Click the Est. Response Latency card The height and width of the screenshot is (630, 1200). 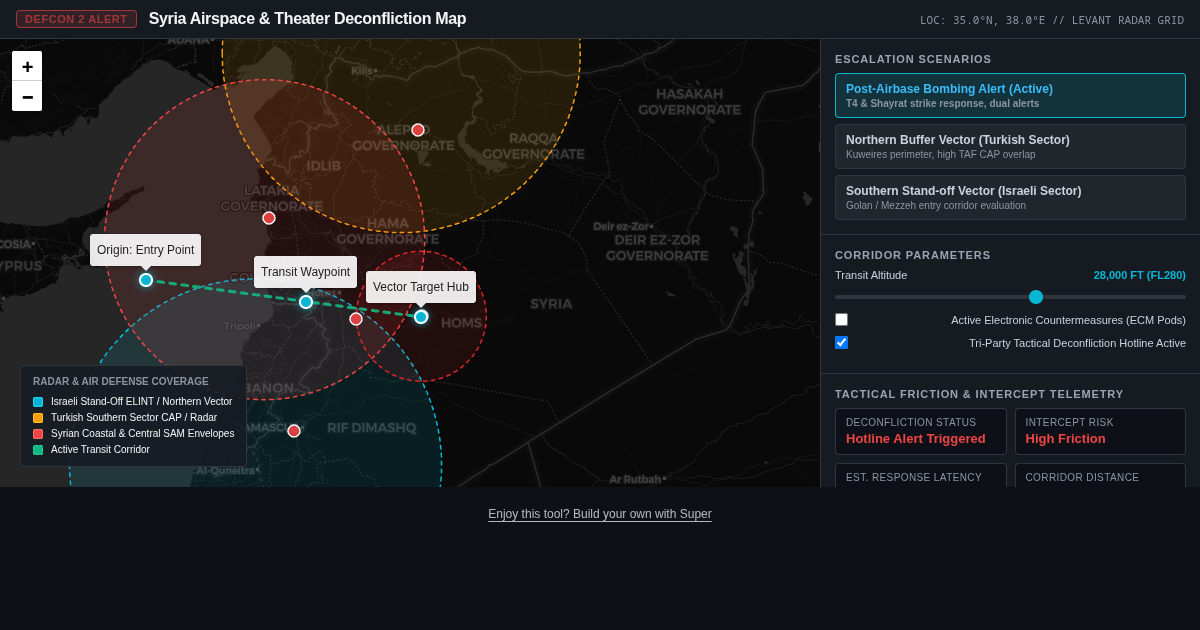(x=921, y=476)
